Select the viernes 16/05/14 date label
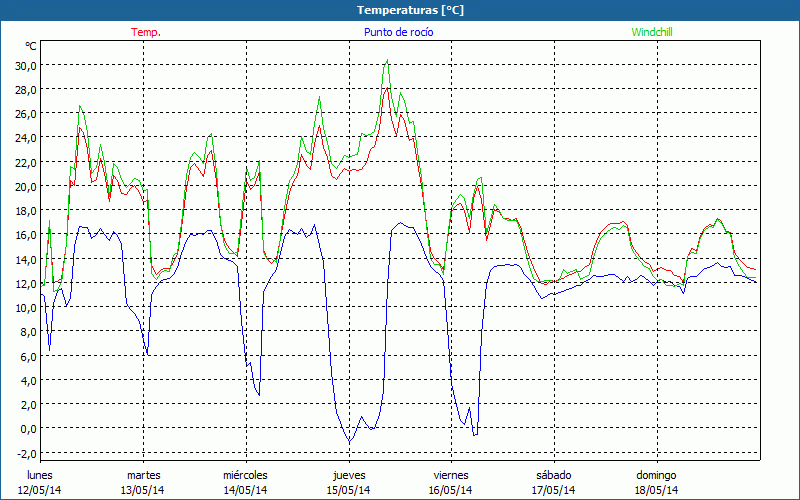 coord(451,482)
